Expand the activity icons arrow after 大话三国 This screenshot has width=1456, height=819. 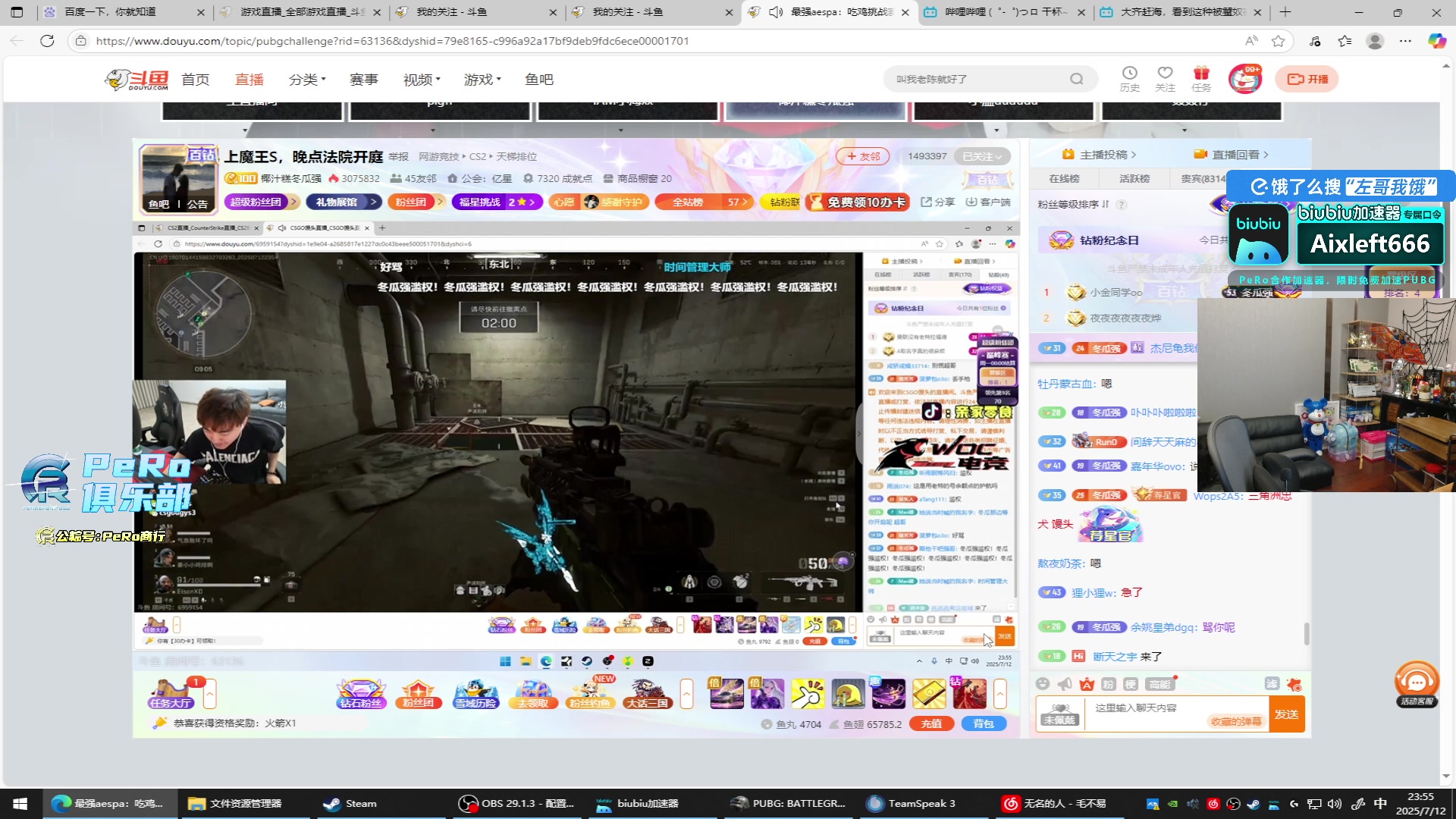pos(686,694)
